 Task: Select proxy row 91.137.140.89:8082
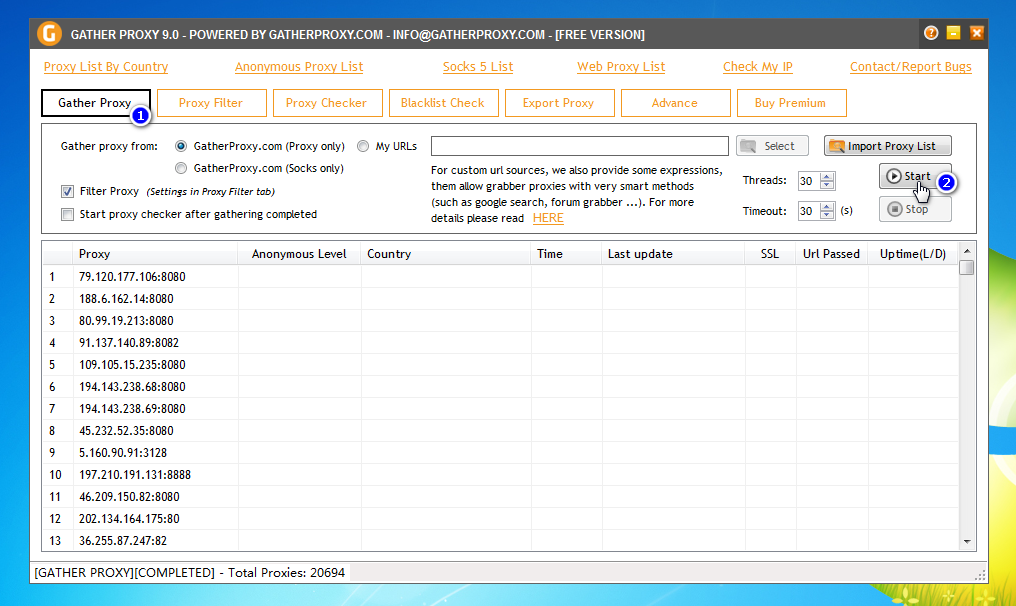[500, 343]
